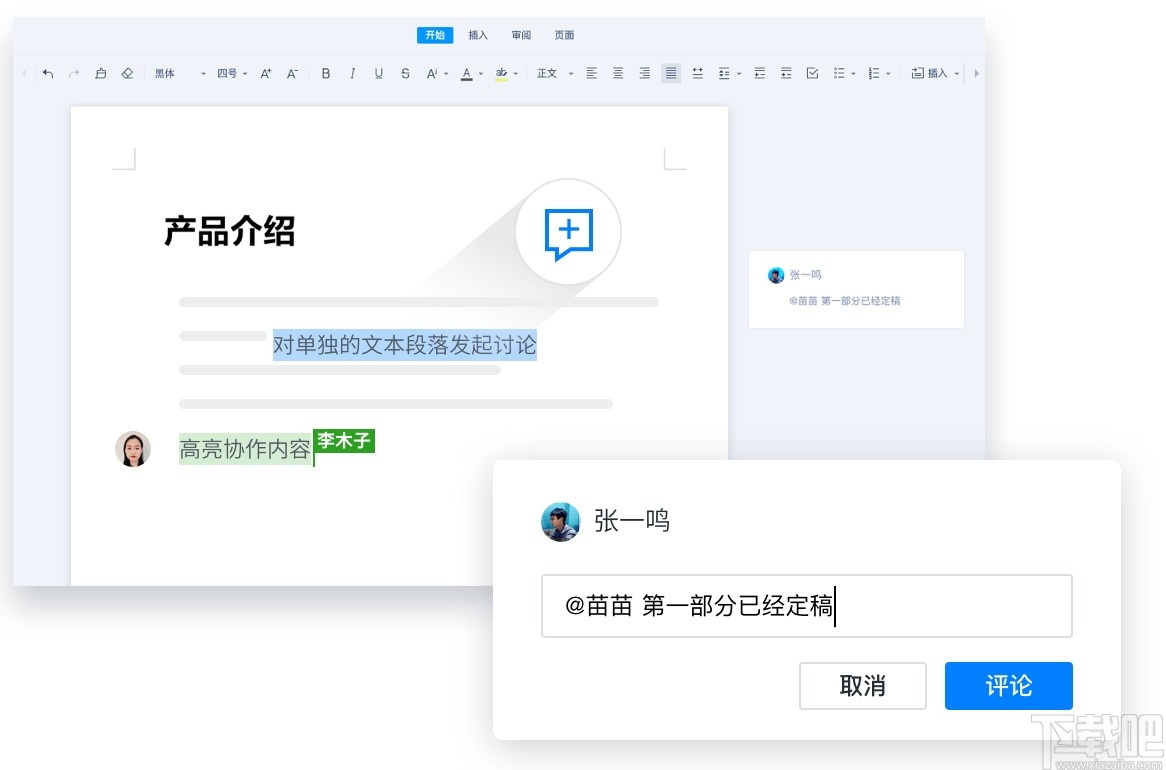Open the 插入 ribbon tab
1166x770 pixels.
click(477, 34)
